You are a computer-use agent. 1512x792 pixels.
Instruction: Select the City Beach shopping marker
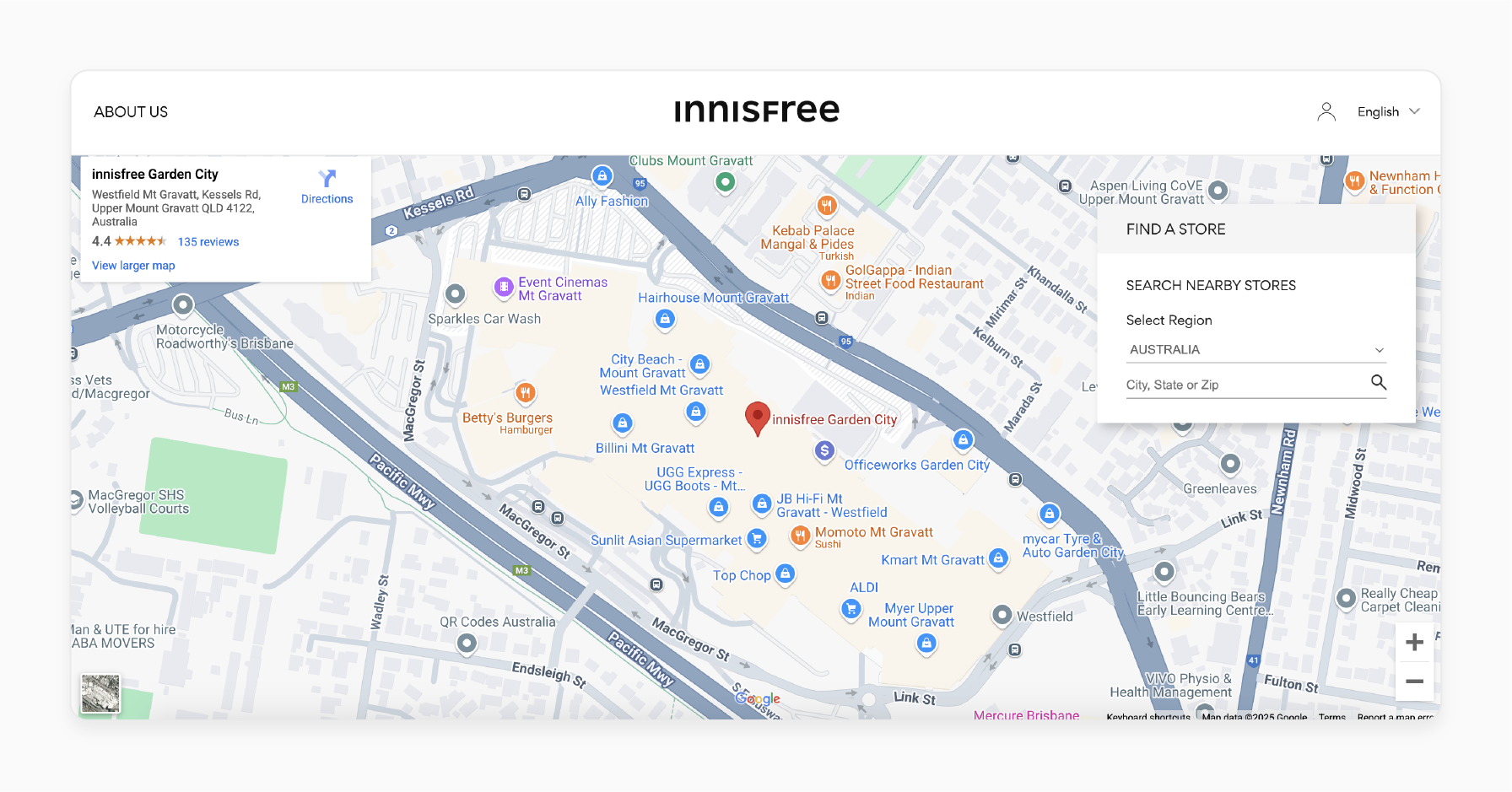coord(699,364)
